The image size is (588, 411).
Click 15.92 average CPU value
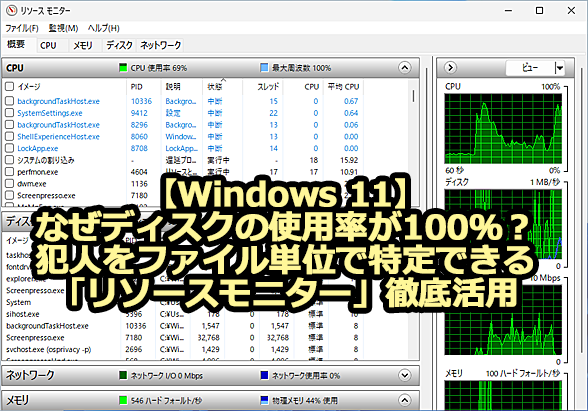(349, 160)
